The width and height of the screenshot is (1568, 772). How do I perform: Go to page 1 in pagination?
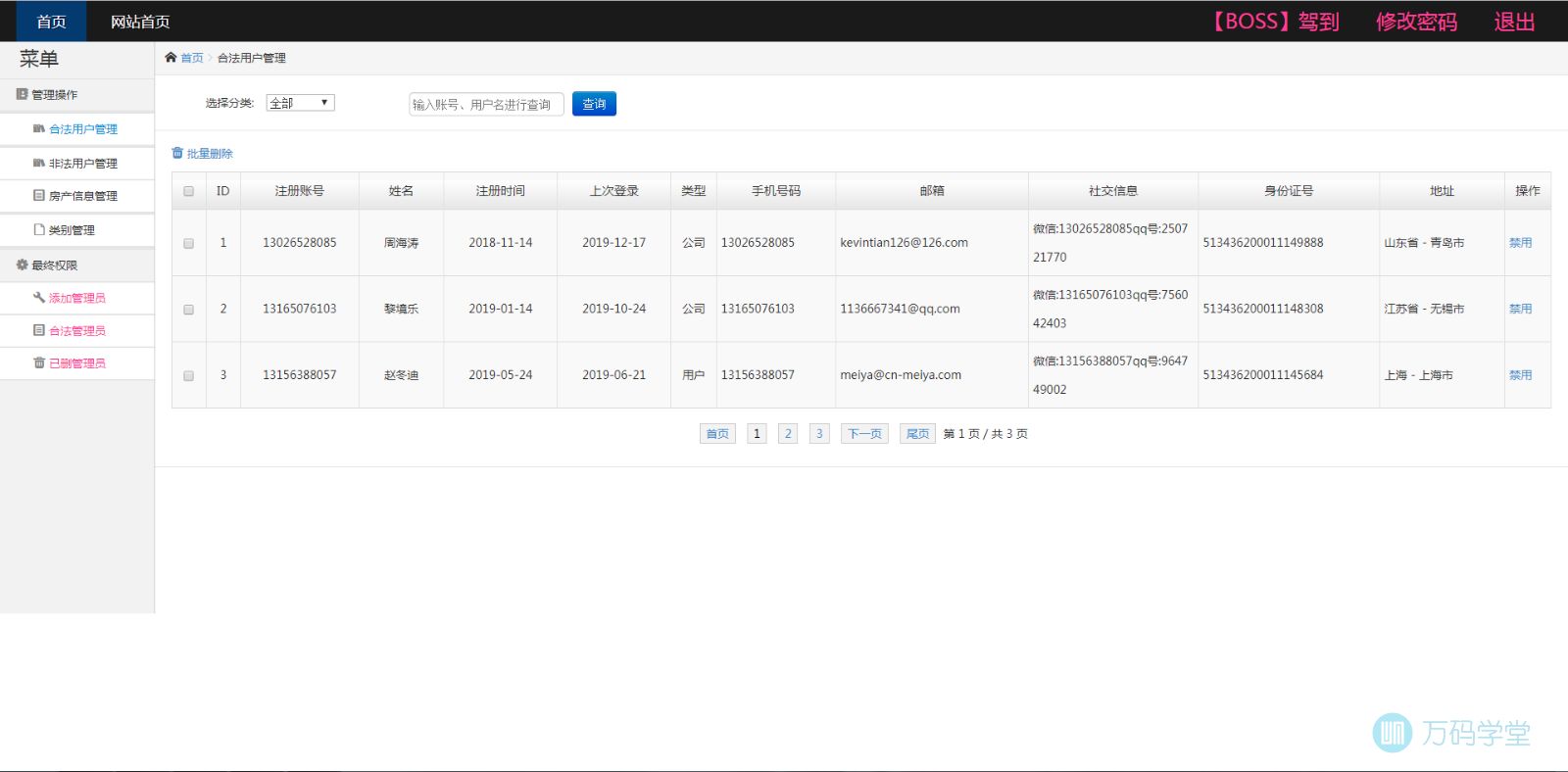click(757, 434)
